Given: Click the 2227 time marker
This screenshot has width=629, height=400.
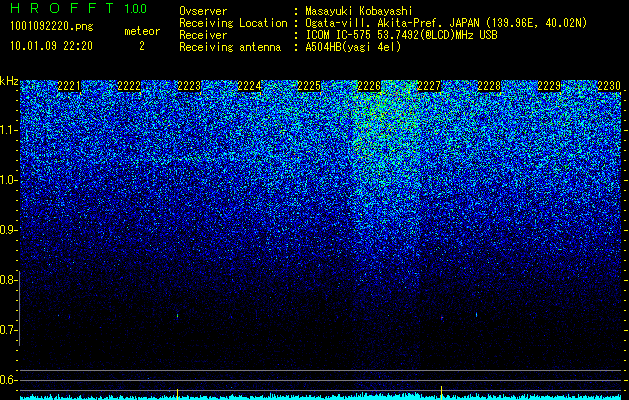Looking at the screenshot, I should click(x=429, y=86).
